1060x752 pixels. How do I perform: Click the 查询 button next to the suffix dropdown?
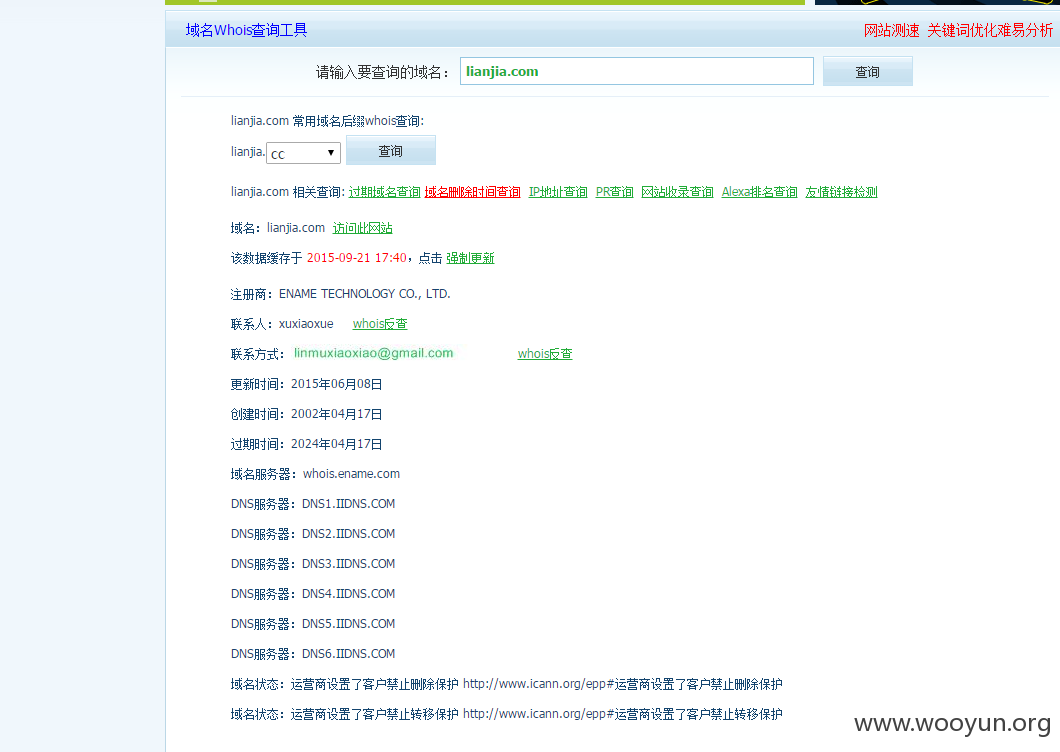[391, 150]
